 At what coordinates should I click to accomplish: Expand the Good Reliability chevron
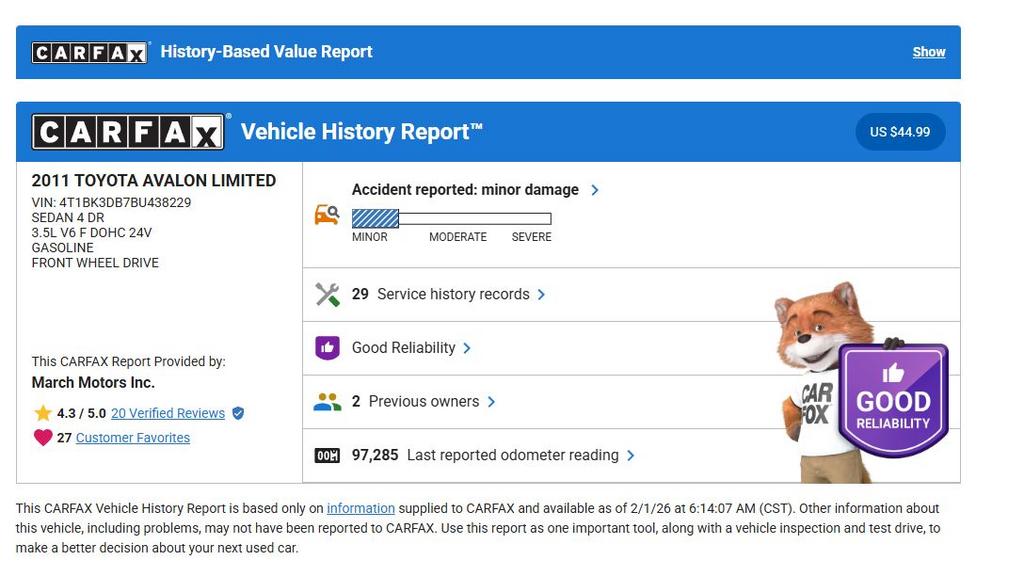[x=467, y=348]
